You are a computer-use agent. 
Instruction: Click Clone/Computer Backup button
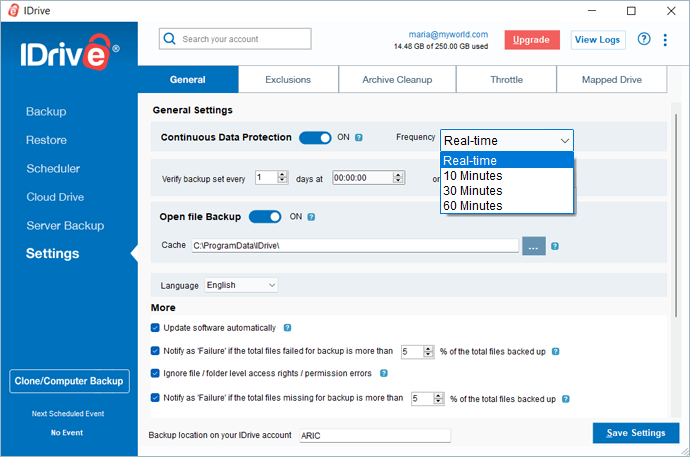[69, 381]
